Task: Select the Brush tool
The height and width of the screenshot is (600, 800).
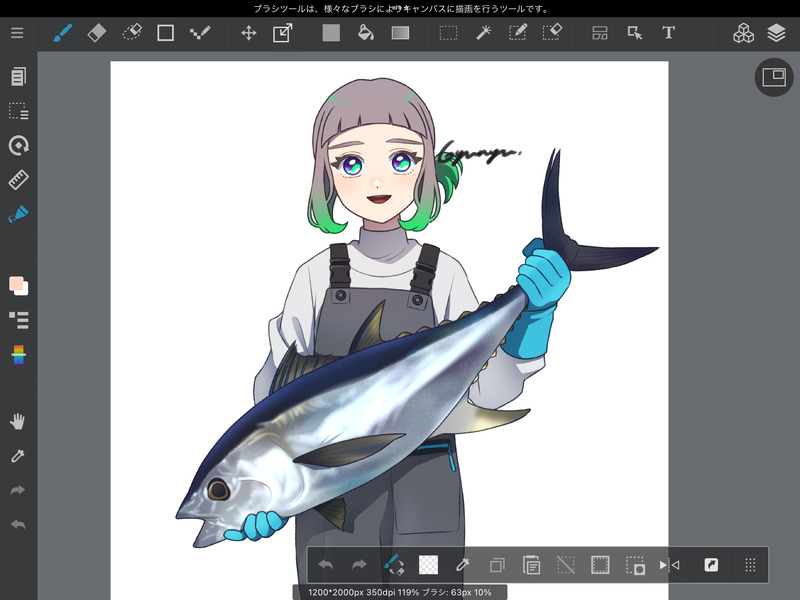Action: tap(62, 33)
